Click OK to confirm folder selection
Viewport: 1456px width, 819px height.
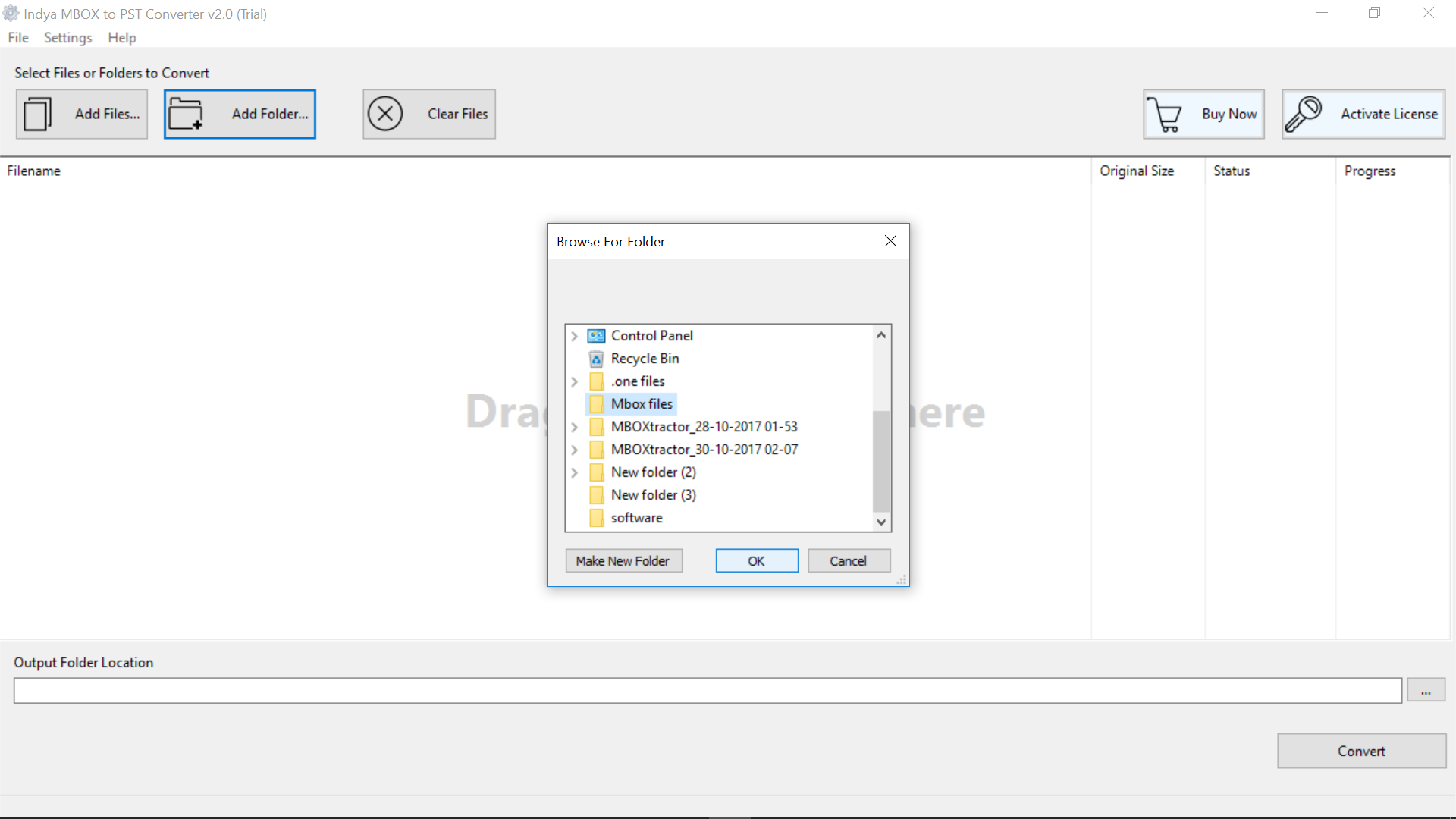point(756,560)
